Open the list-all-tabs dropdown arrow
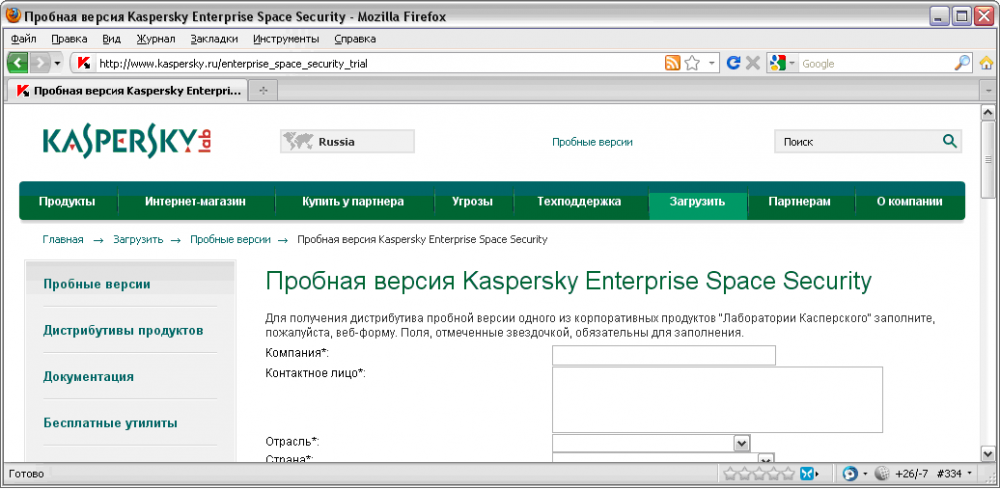 coord(988,91)
